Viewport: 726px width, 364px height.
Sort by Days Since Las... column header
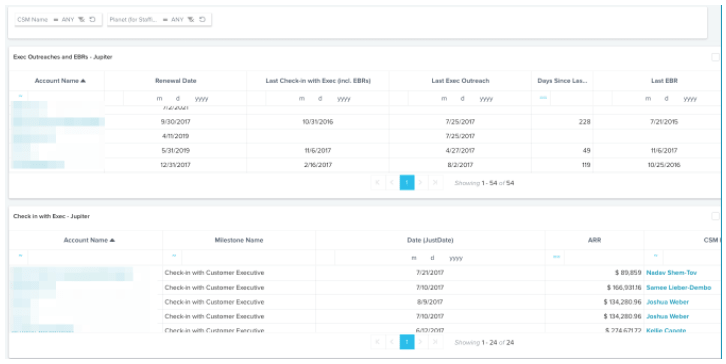tap(562, 81)
